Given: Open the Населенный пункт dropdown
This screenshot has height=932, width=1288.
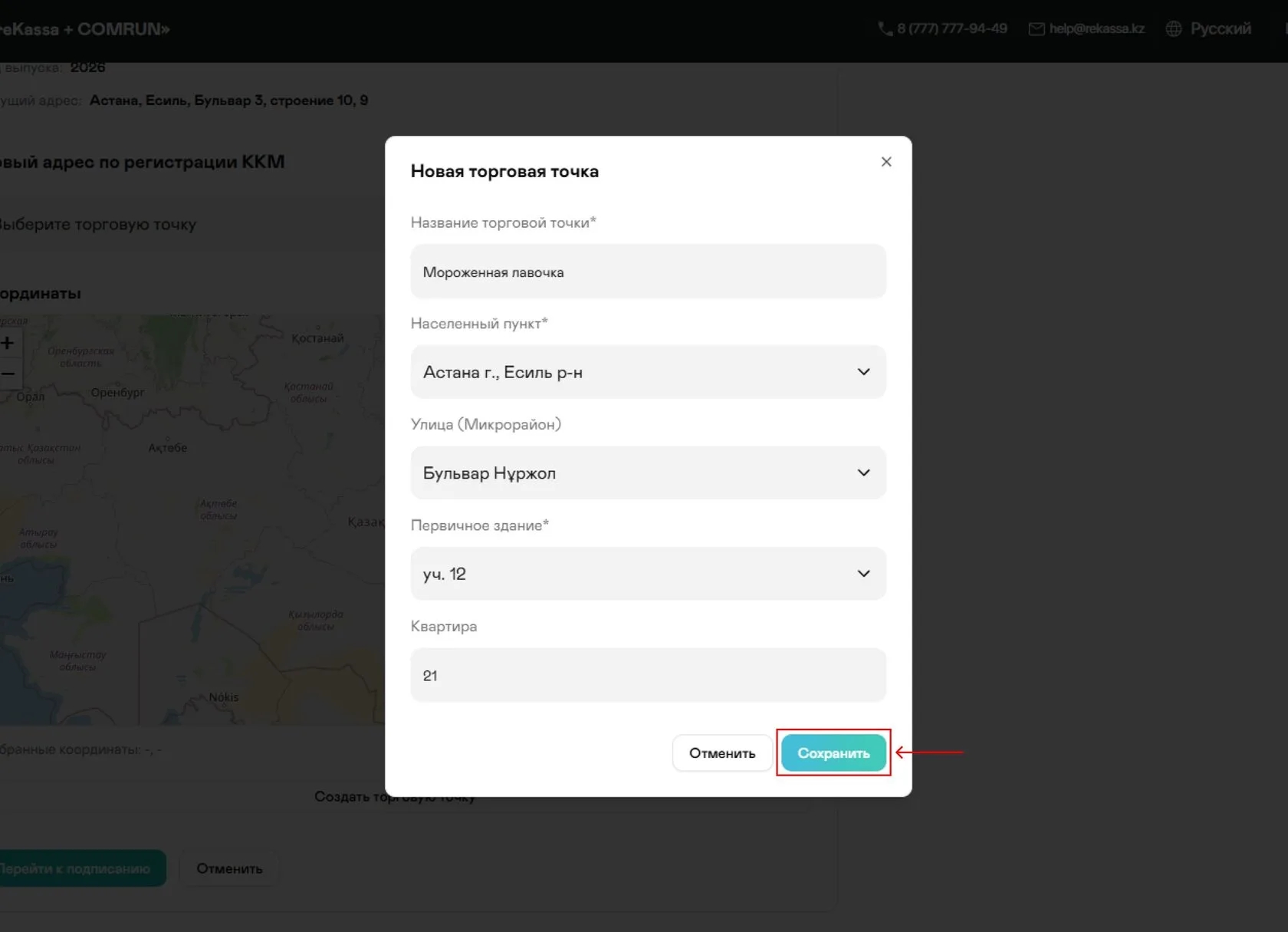Looking at the screenshot, I should (x=648, y=372).
